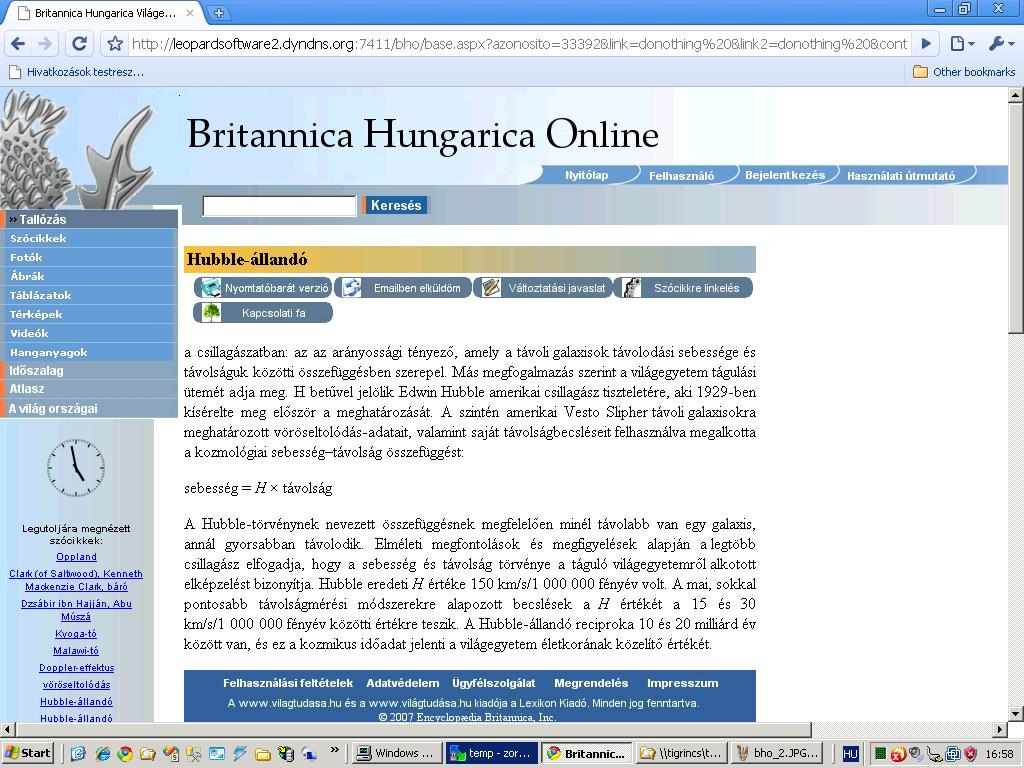
Task: Open Felhasználási feltételek footer link
Action: pyautogui.click(x=288, y=683)
